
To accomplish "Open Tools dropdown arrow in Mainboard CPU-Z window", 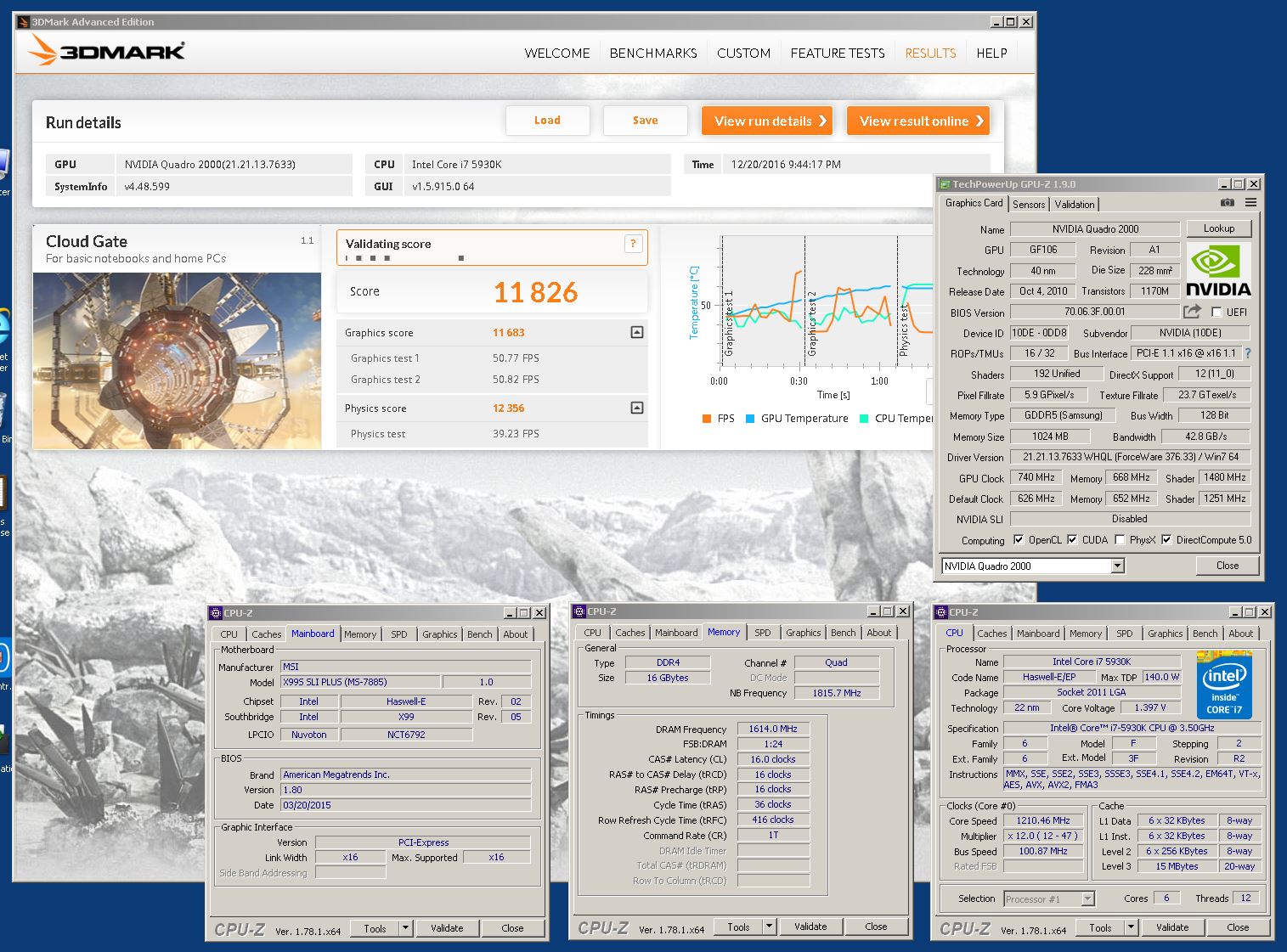I will tap(405, 928).
